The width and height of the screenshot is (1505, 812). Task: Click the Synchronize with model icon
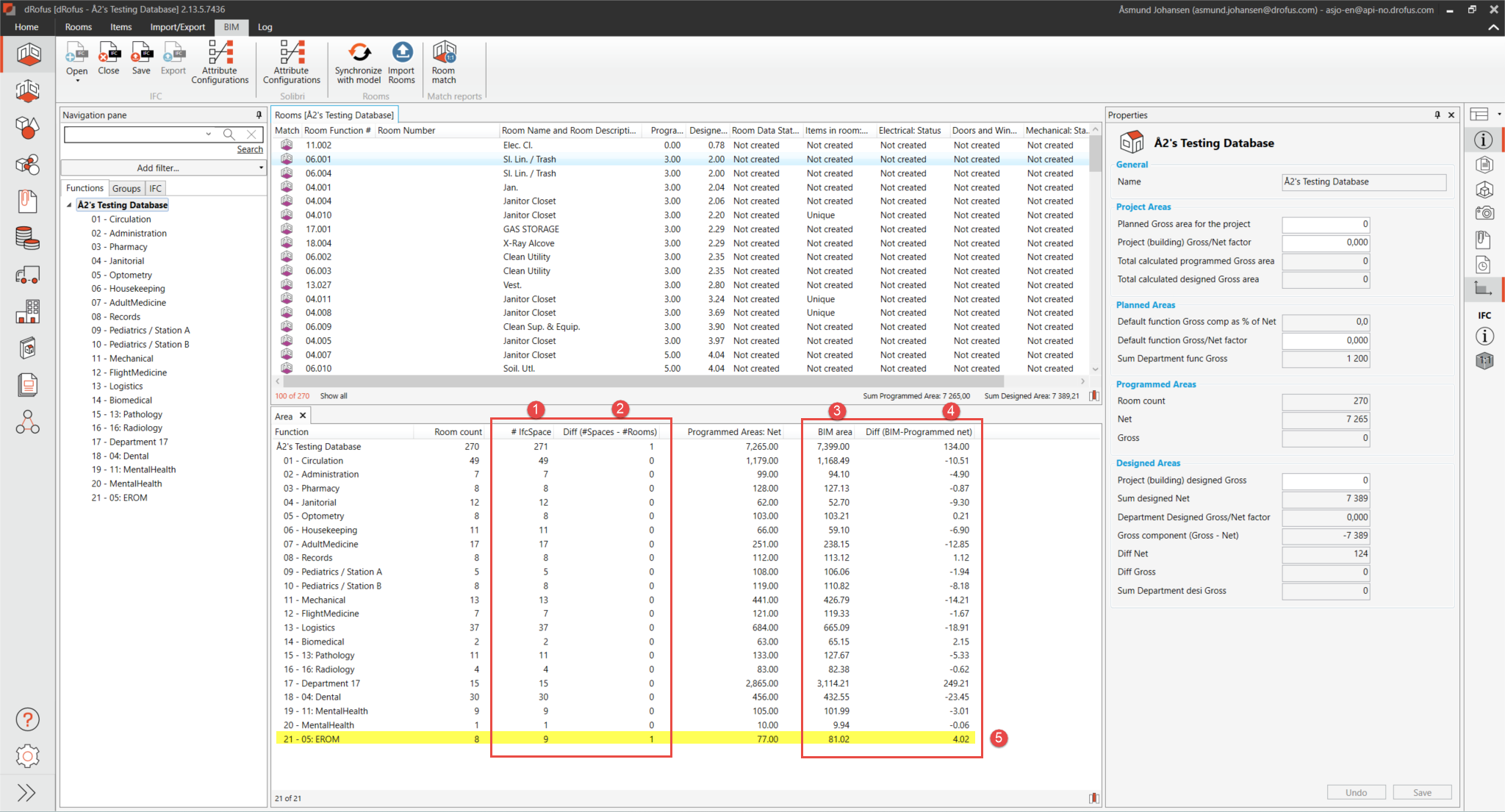[x=359, y=54]
